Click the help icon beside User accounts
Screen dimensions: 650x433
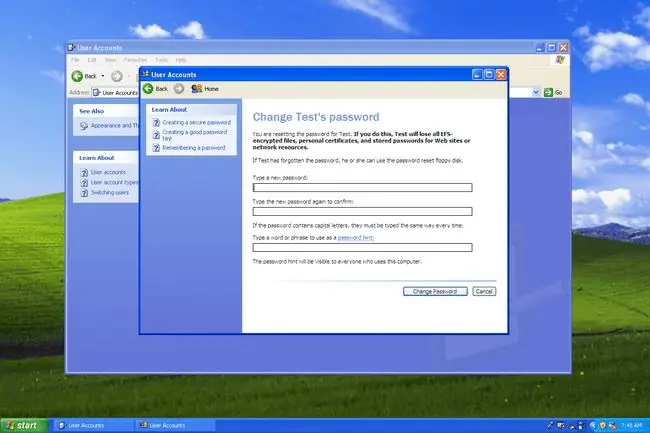[84, 172]
